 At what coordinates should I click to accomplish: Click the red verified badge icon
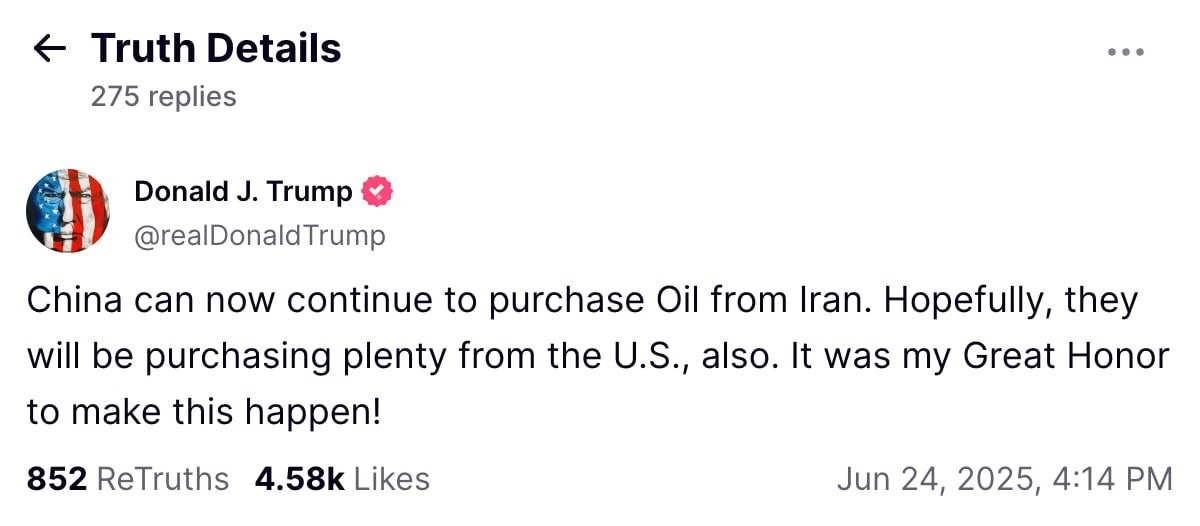pos(377,191)
